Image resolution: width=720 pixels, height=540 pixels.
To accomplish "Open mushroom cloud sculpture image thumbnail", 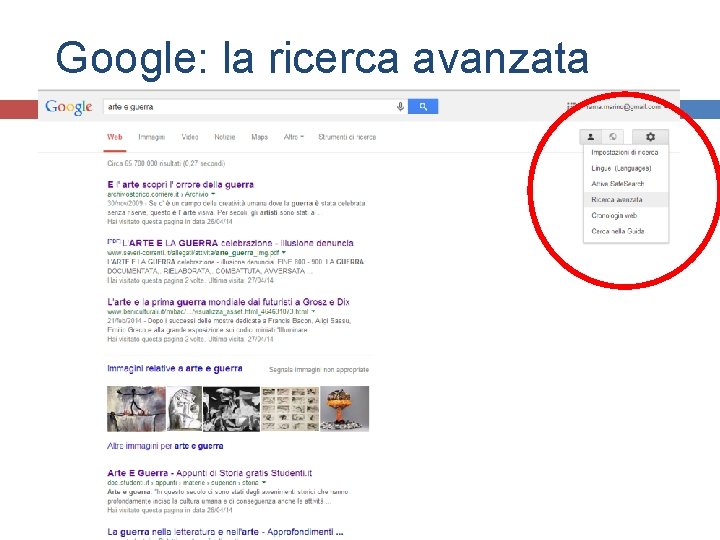I will point(344,409).
